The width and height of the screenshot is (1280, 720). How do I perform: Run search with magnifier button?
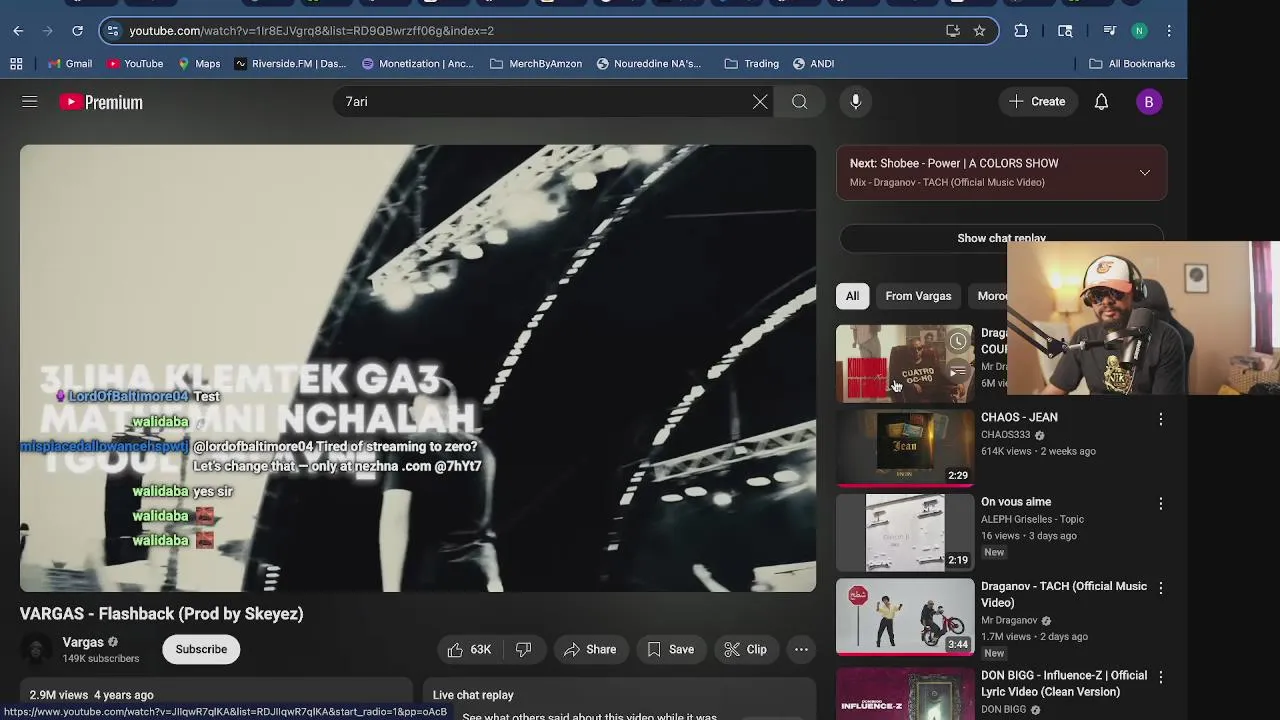pyautogui.click(x=800, y=102)
